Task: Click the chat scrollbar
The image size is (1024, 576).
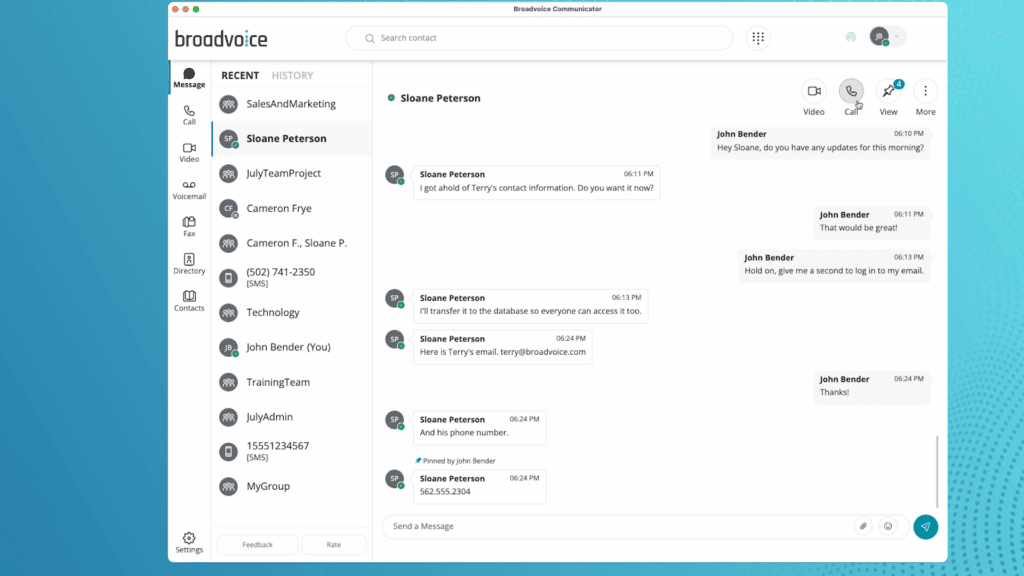Action: [937, 470]
